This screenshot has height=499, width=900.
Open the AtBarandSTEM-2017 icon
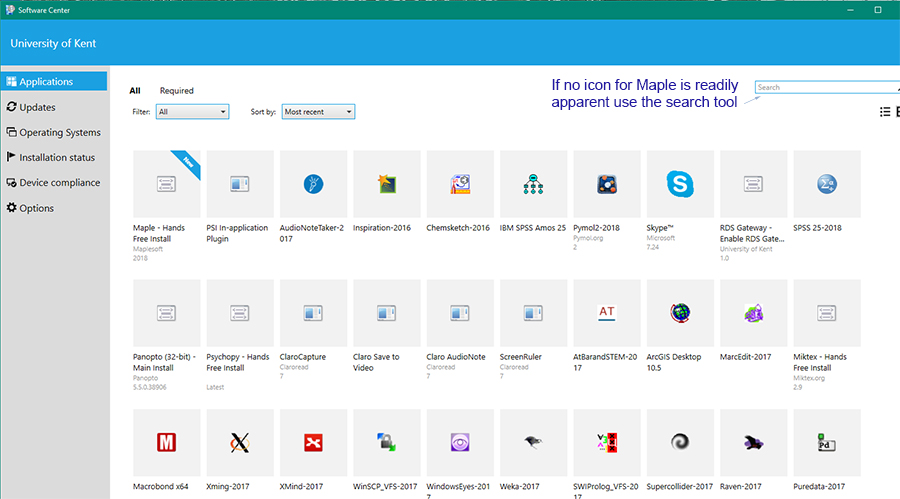tap(607, 313)
